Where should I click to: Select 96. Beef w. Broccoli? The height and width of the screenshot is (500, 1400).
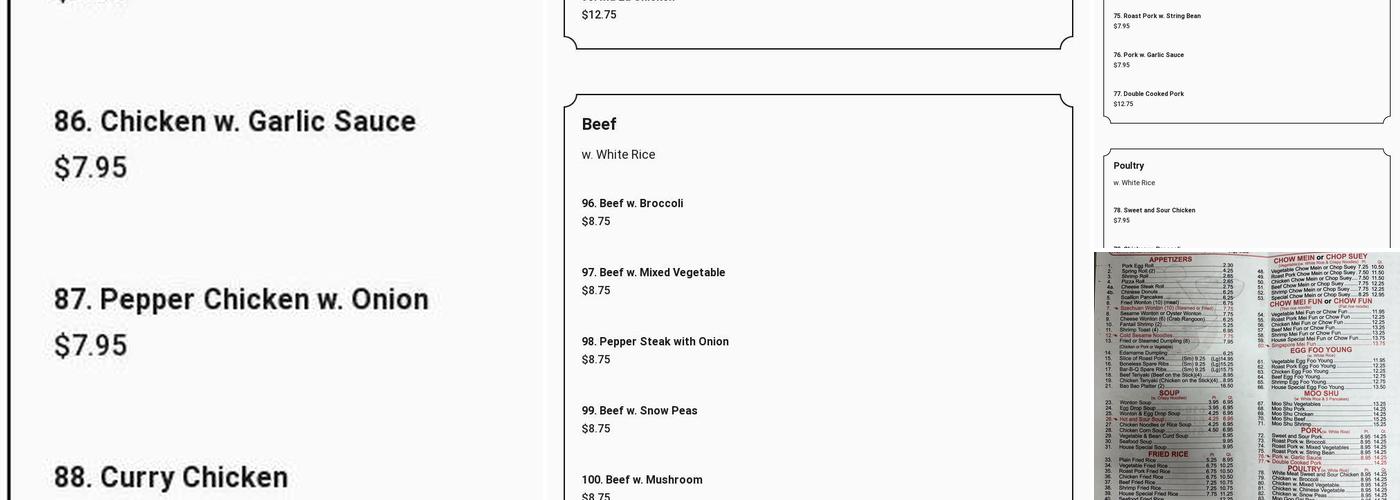(x=632, y=203)
